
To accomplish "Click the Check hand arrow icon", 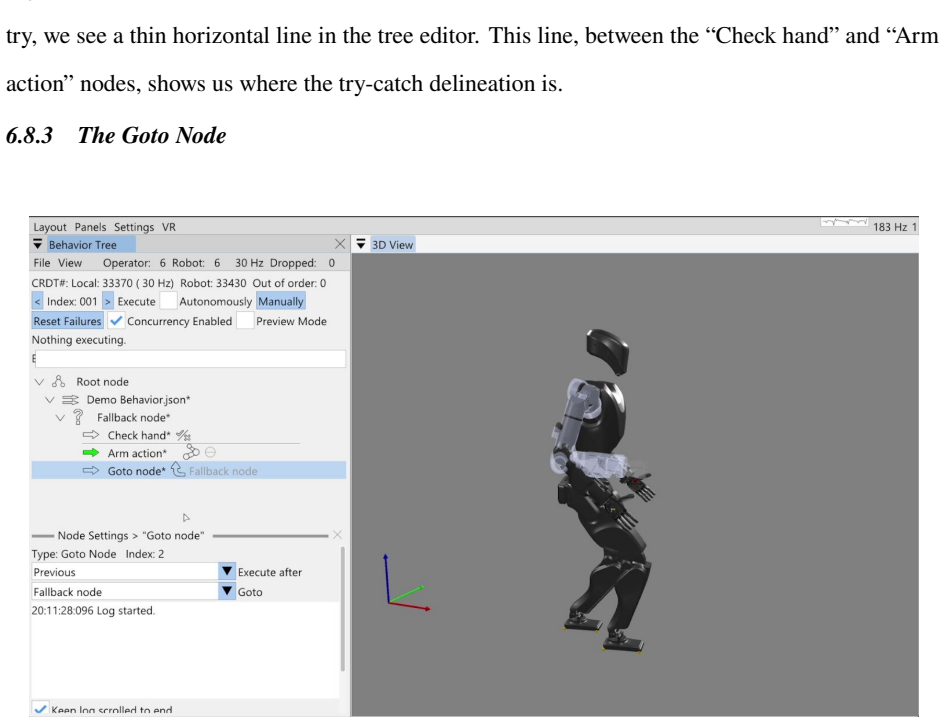I will pyautogui.click(x=90, y=435).
